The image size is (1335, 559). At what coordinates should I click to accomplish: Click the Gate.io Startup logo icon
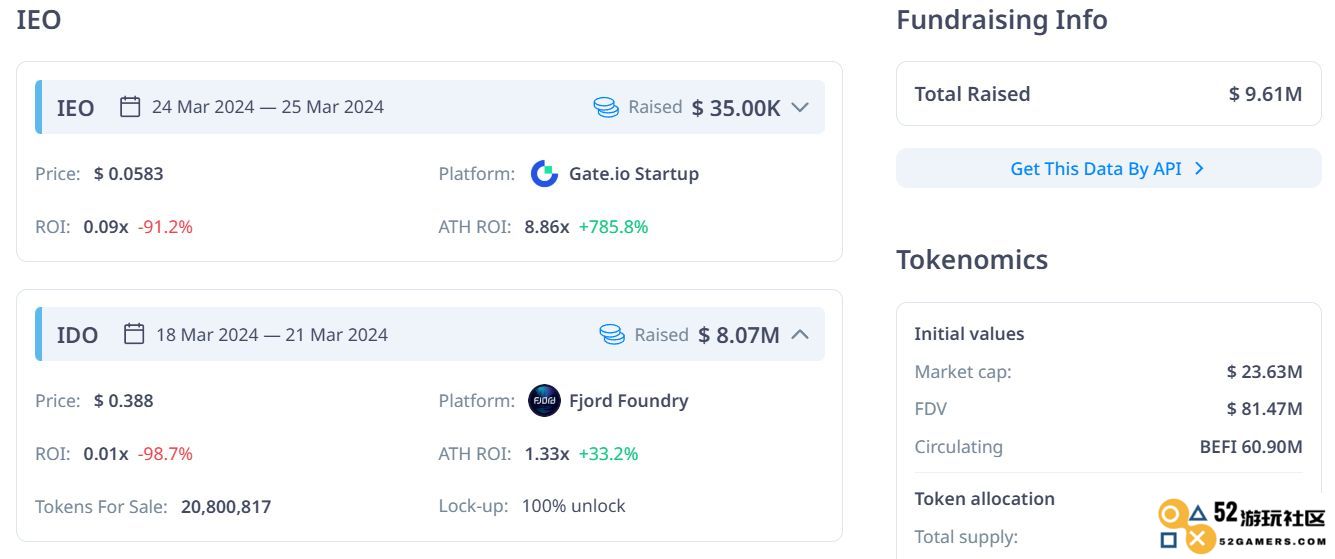[544, 174]
